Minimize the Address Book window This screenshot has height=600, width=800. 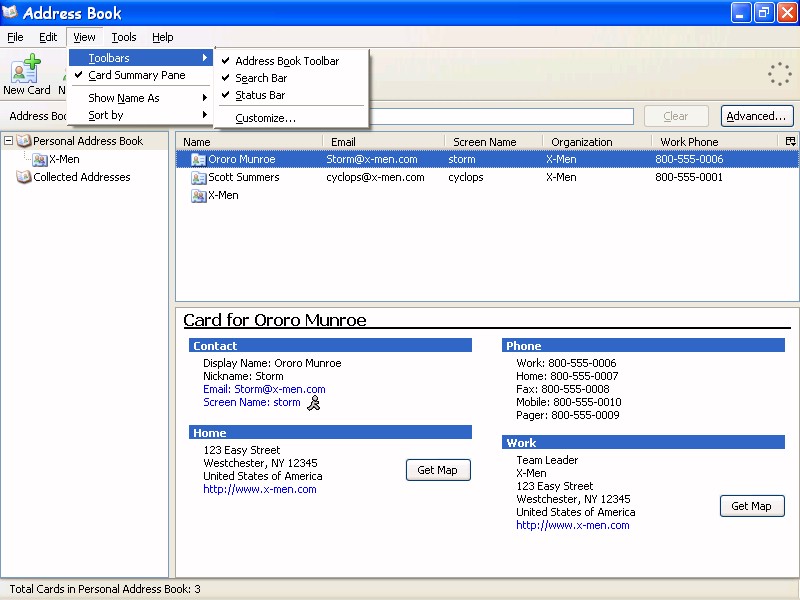click(741, 13)
